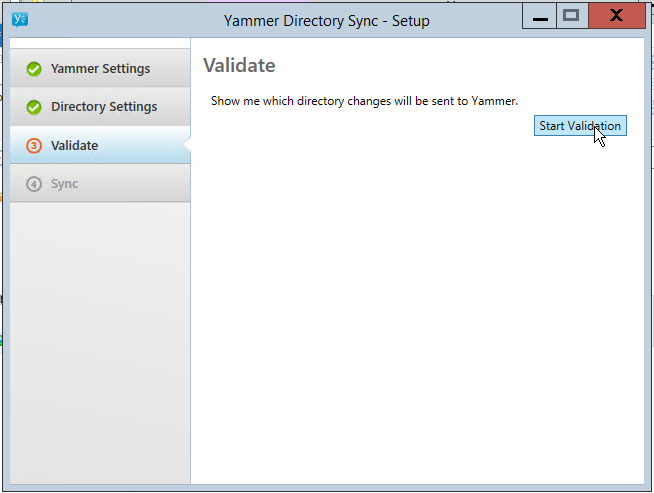This screenshot has height=493, width=654.
Task: Click green checkmark beside Directory Settings
Action: pos(34,107)
